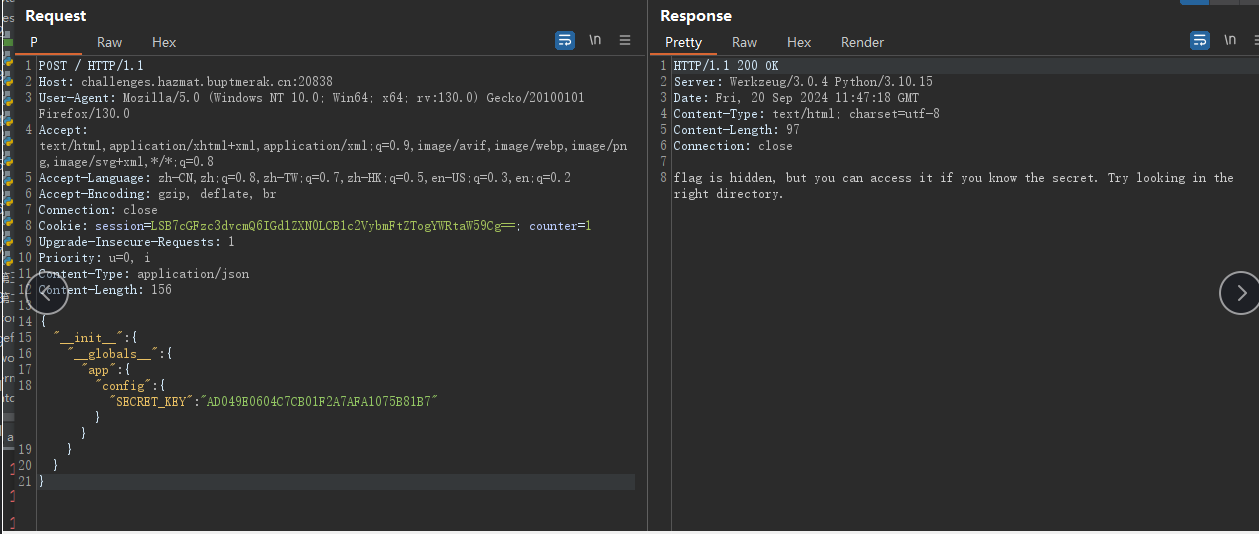Click the Upgrade-Insecure-Requests header line

tap(136, 242)
